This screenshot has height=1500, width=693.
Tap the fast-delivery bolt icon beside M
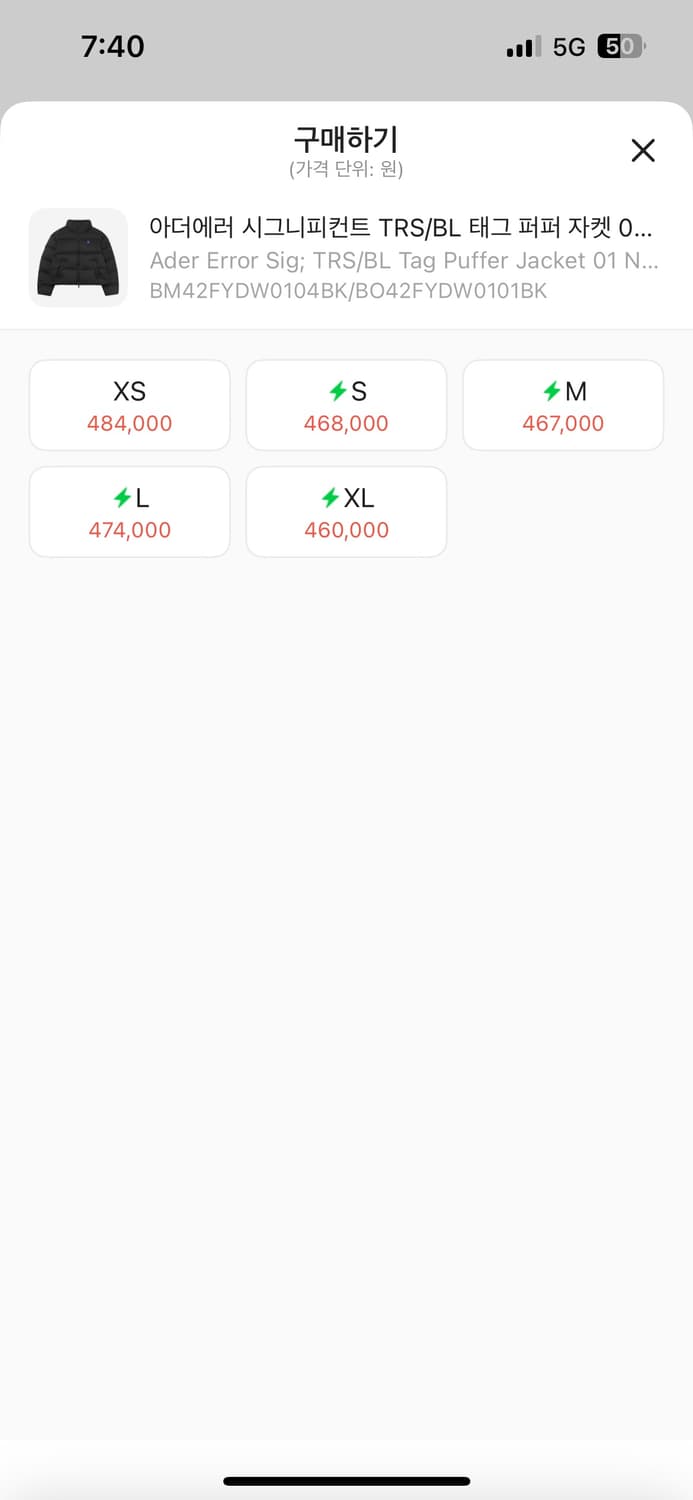click(552, 392)
